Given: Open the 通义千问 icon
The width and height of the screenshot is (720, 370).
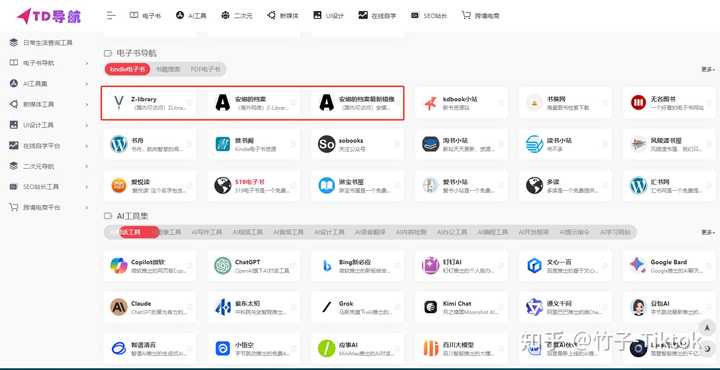Looking at the screenshot, I should pyautogui.click(x=534, y=307).
